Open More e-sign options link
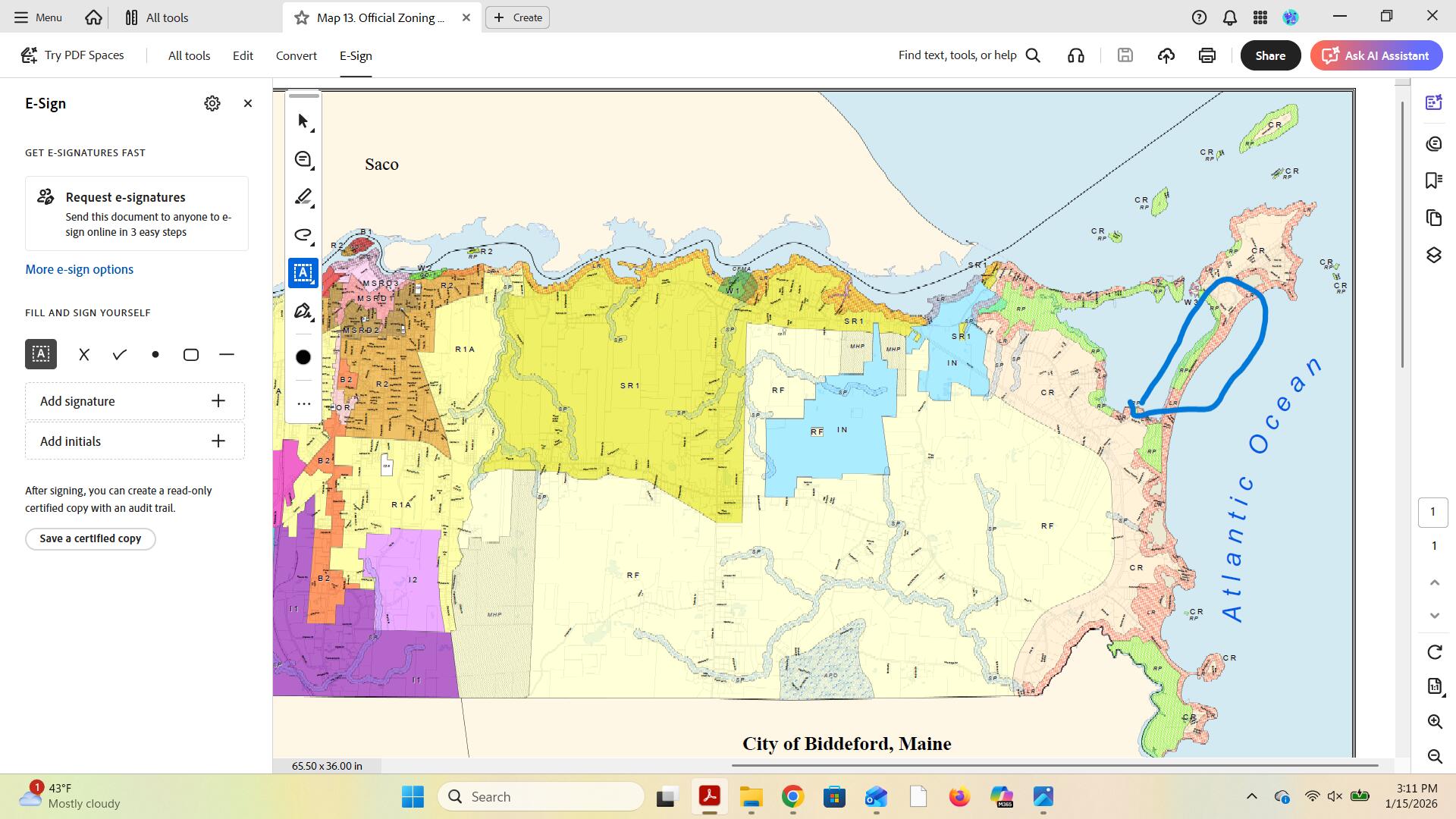The image size is (1456, 819). 79,269
